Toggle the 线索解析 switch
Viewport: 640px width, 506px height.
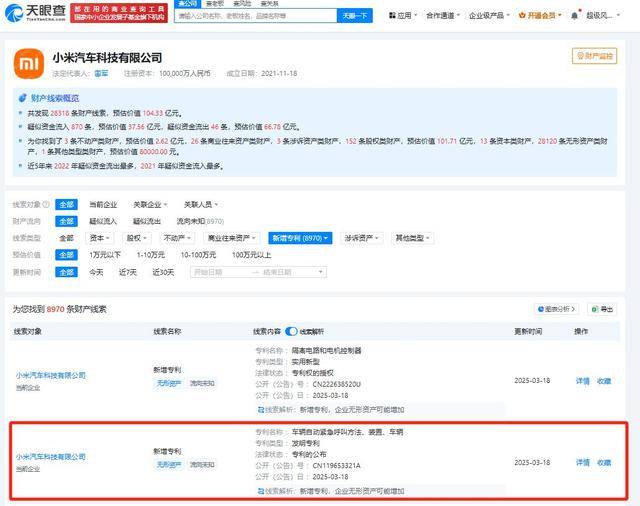click(291, 331)
